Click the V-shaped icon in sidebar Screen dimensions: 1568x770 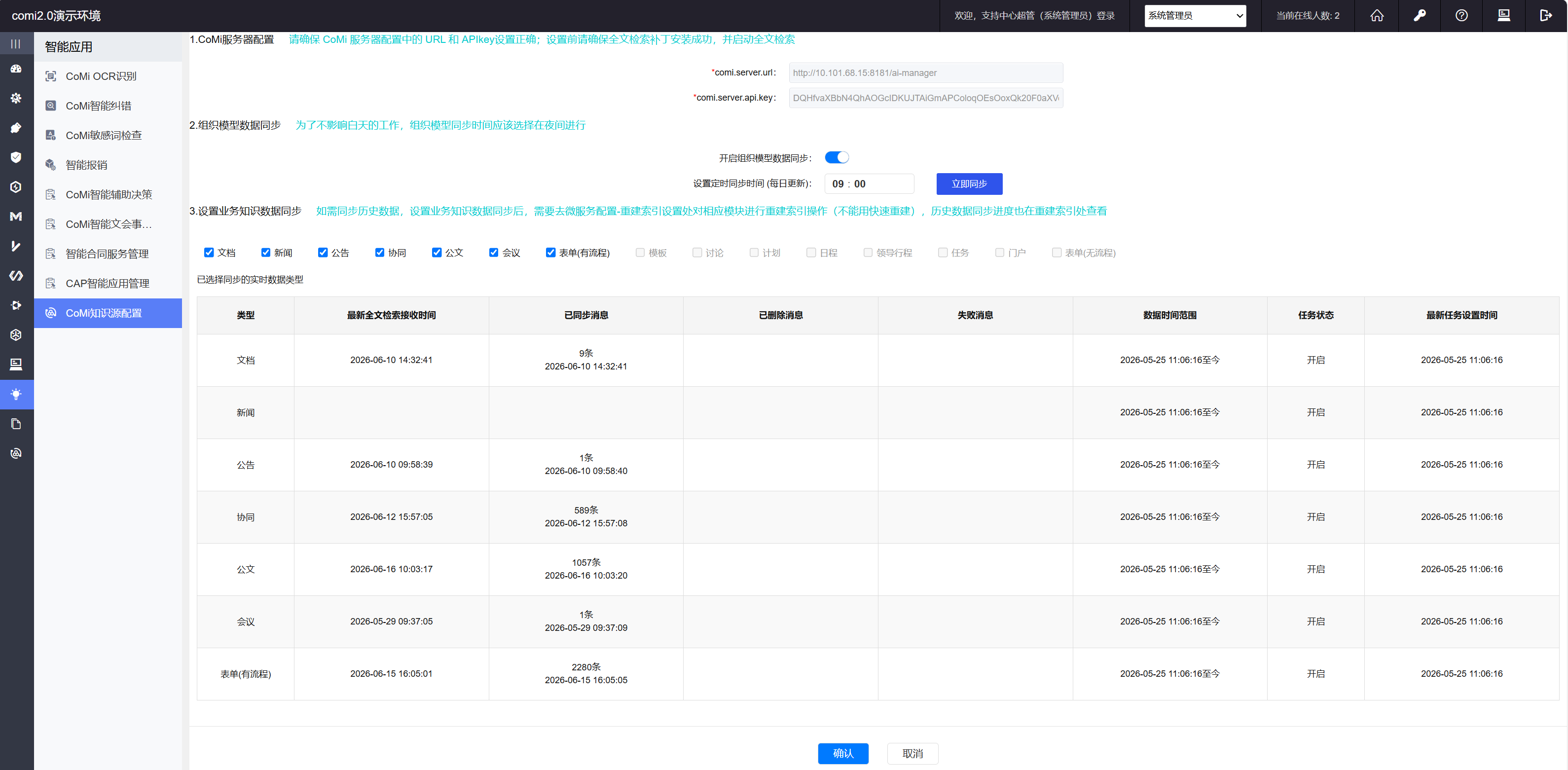(x=16, y=246)
